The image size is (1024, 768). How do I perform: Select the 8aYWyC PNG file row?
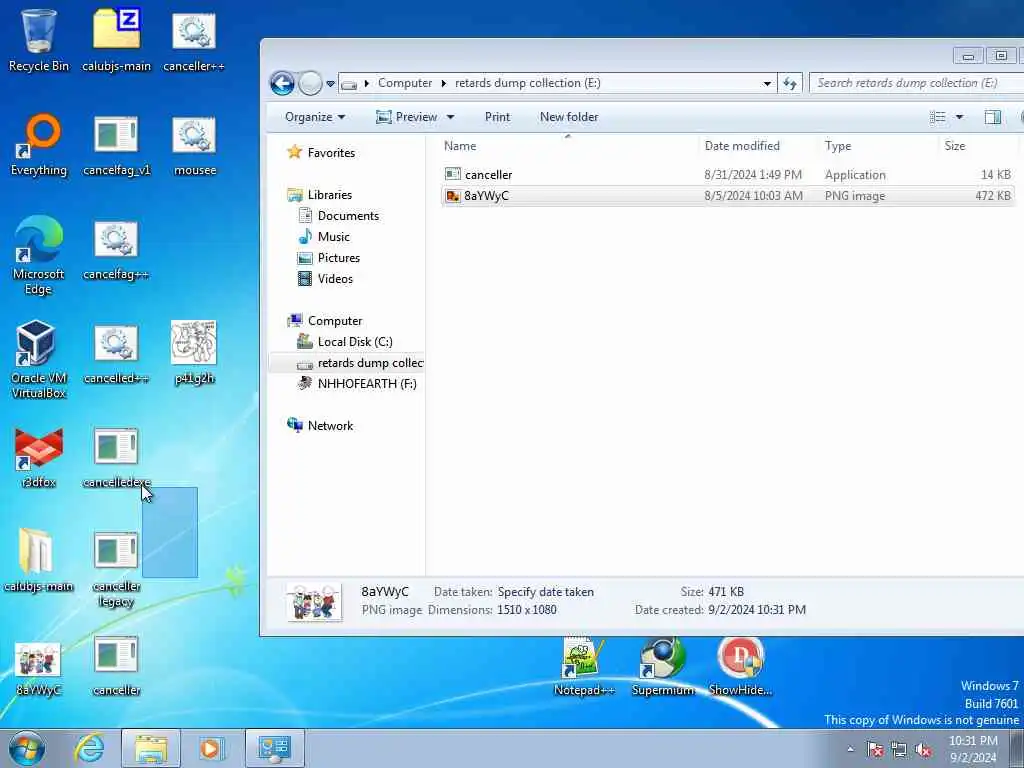click(x=728, y=195)
